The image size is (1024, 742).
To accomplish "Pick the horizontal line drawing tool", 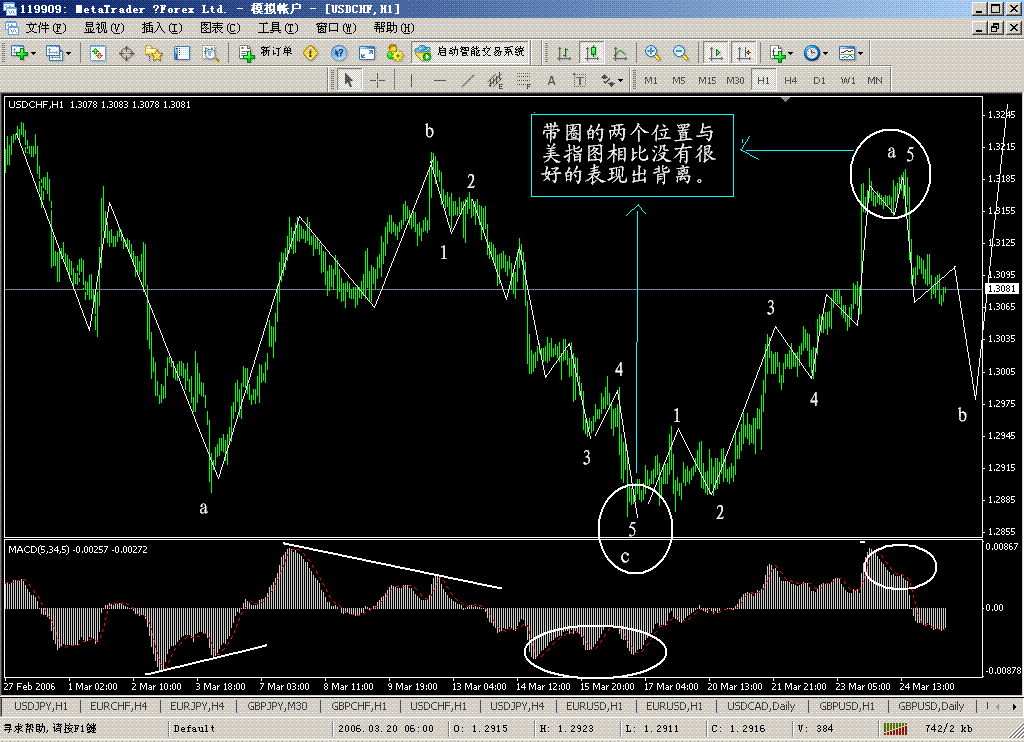I will tap(440, 80).
